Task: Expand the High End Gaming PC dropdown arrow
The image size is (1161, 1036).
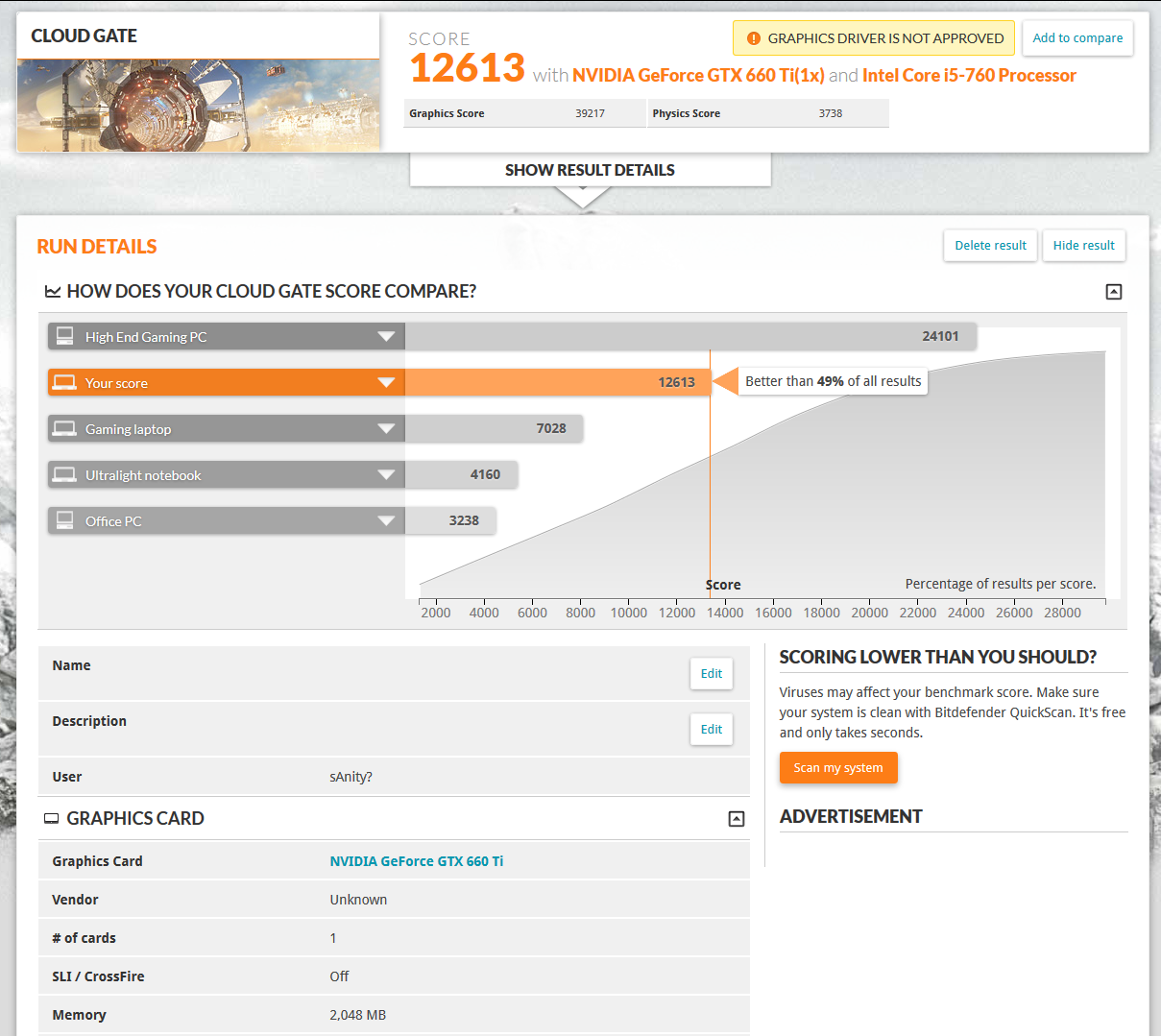Action: 386,336
